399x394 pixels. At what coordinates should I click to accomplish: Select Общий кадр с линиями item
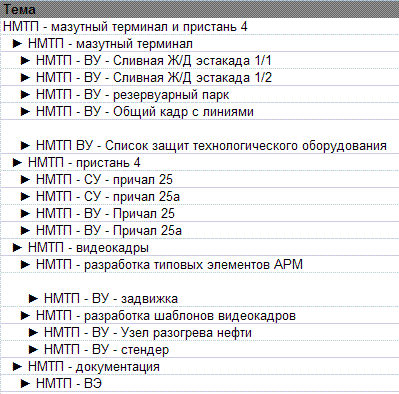(145, 112)
